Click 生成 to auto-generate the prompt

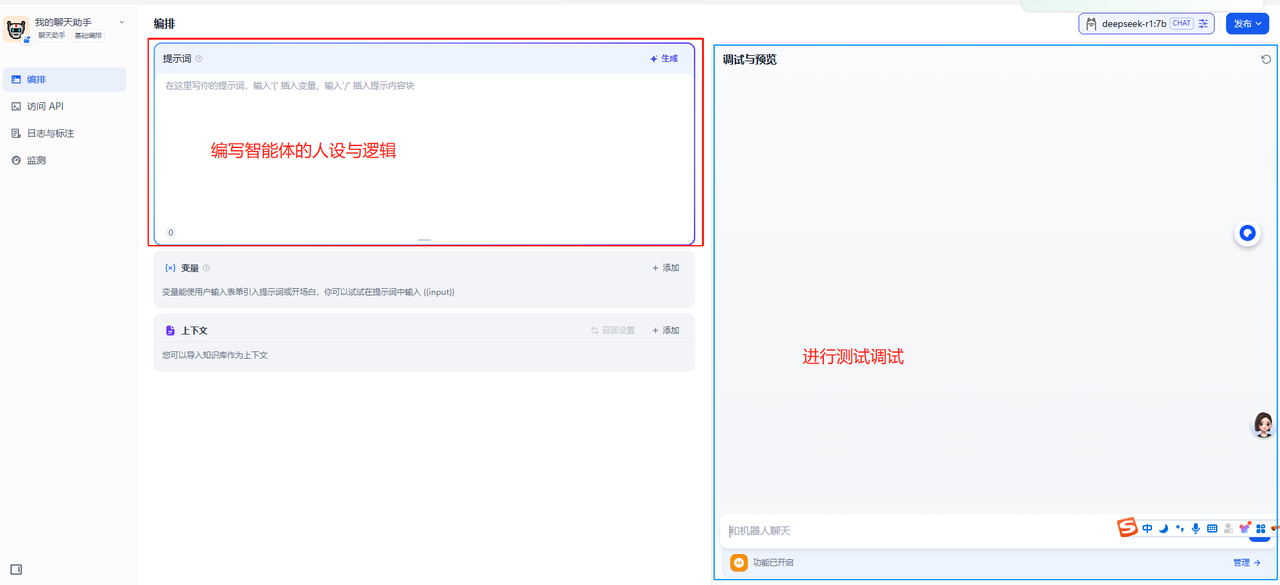point(664,59)
